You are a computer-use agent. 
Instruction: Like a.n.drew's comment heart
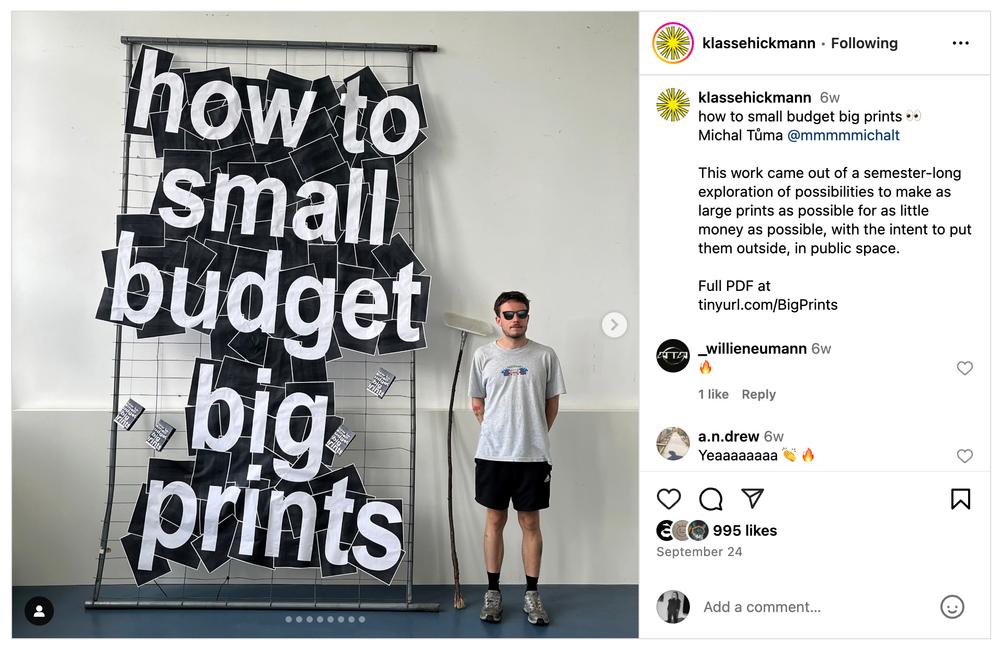click(964, 456)
